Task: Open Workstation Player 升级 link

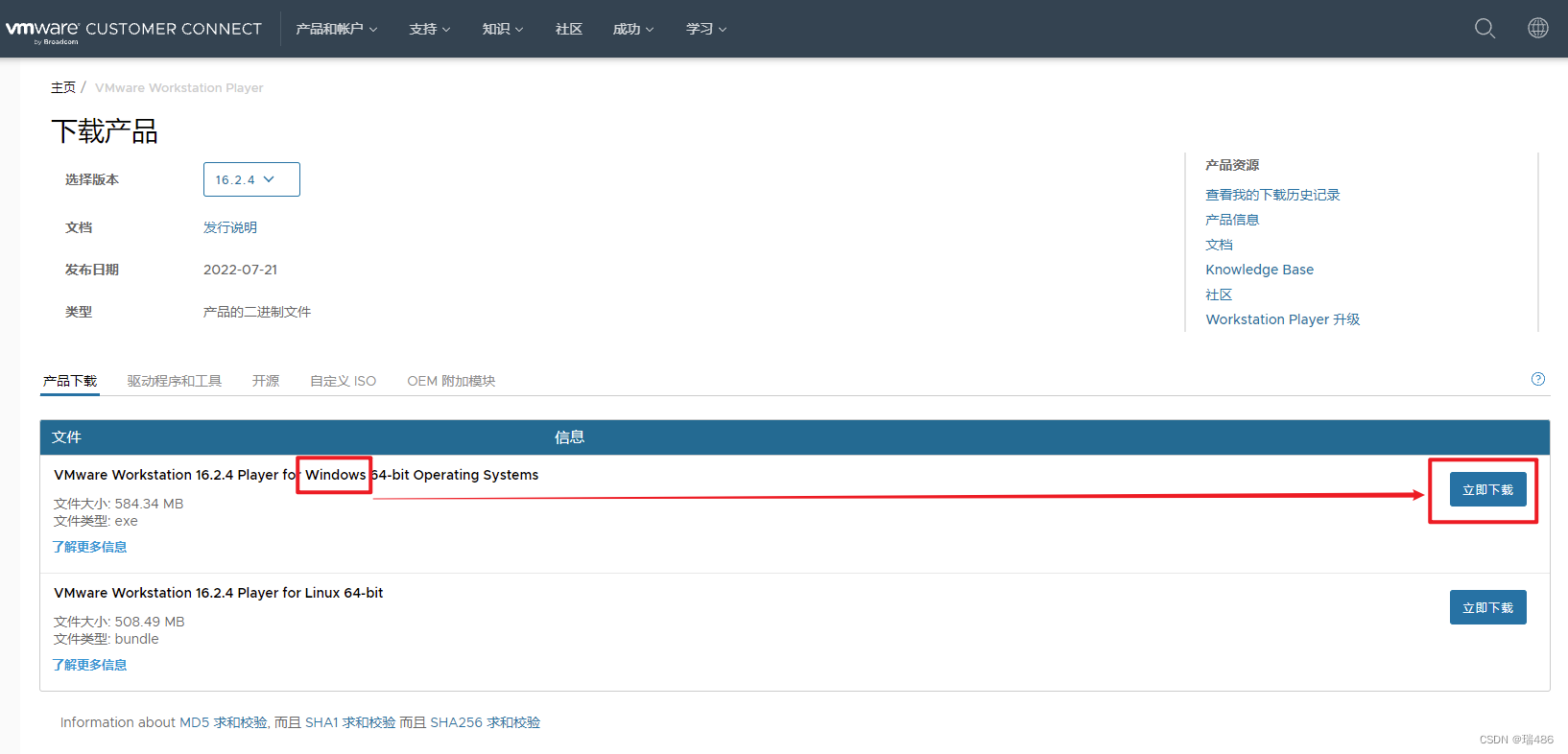Action: [x=1283, y=319]
